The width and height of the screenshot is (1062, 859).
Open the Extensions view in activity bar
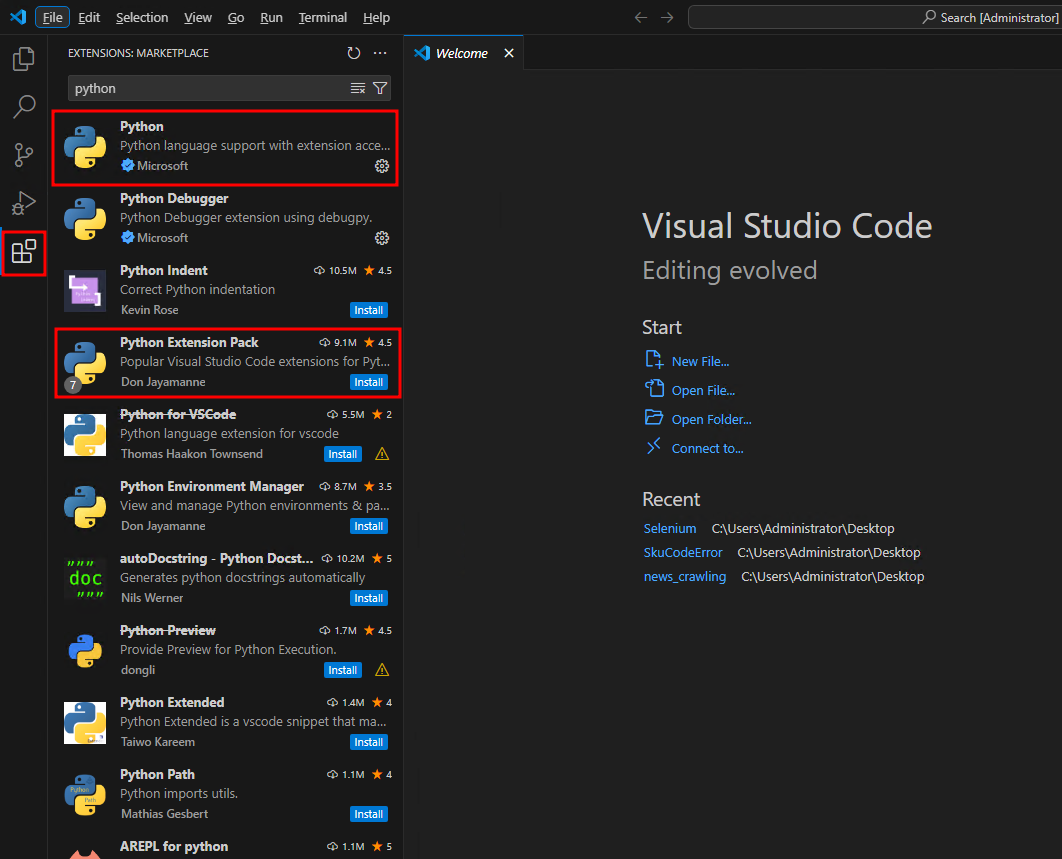(24, 252)
